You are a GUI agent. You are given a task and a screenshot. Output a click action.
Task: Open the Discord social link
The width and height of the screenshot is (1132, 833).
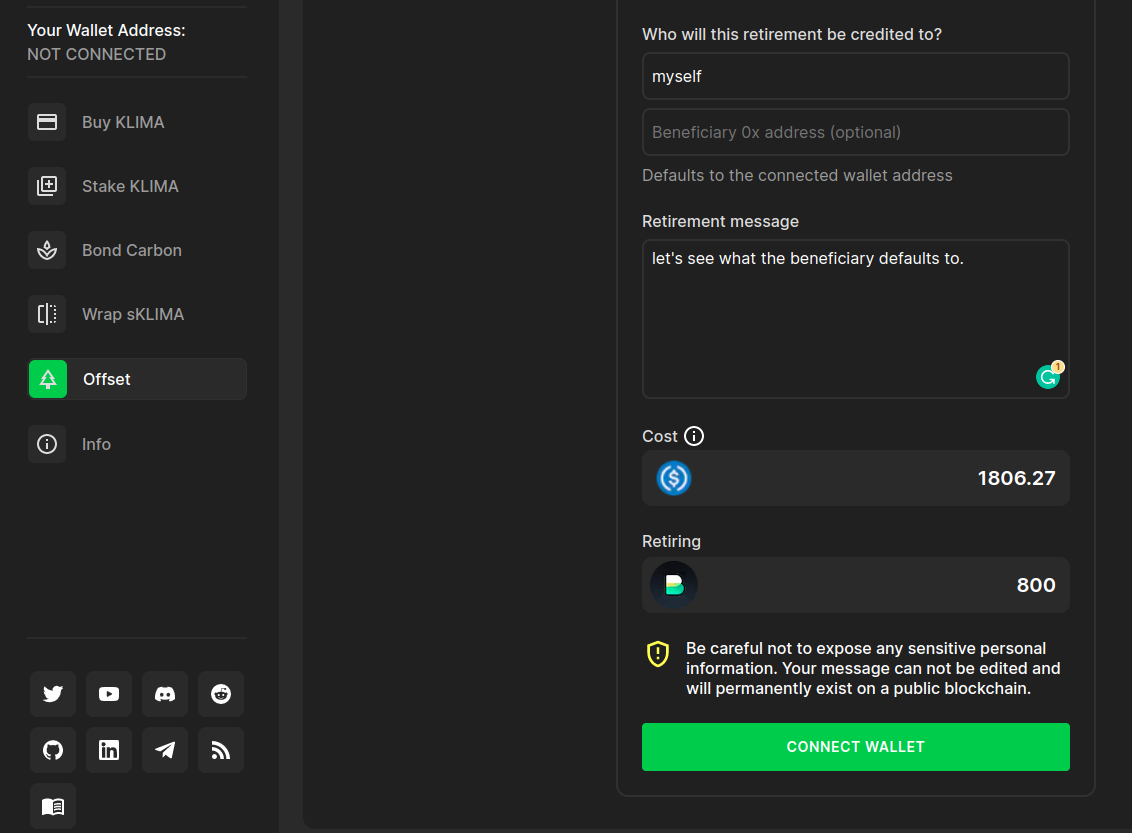pyautogui.click(x=165, y=694)
